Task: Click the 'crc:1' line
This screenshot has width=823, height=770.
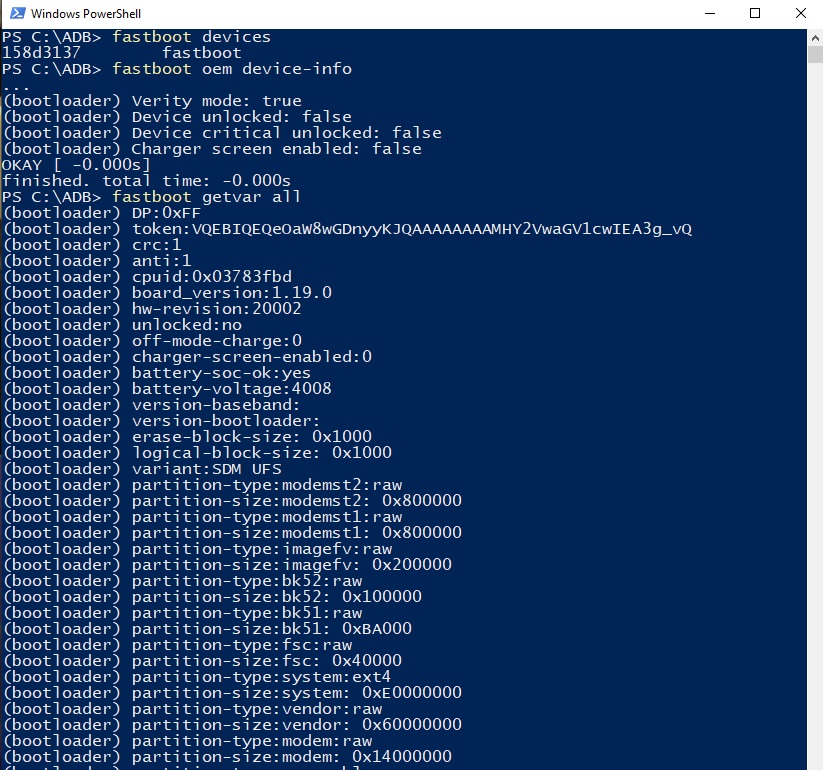Action: click(92, 245)
